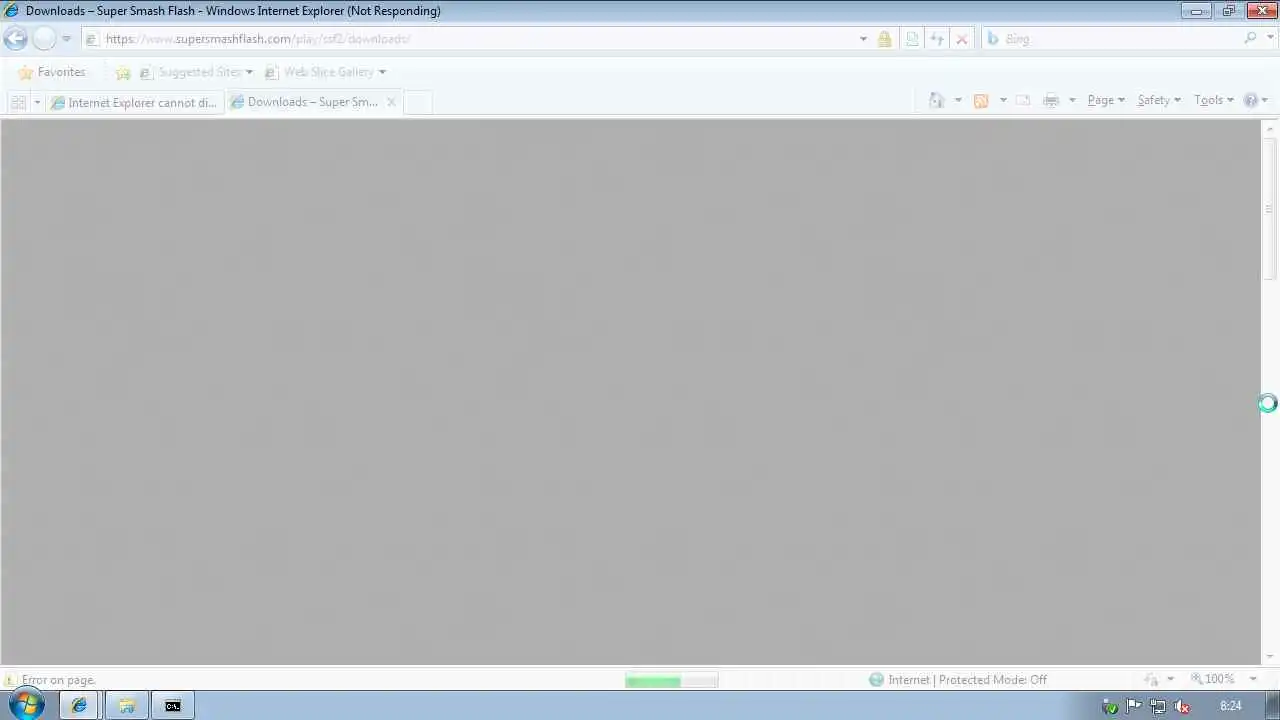The height and width of the screenshot is (720, 1280).
Task: Click the 'Error on page.' warning icon
Action: click(10, 680)
